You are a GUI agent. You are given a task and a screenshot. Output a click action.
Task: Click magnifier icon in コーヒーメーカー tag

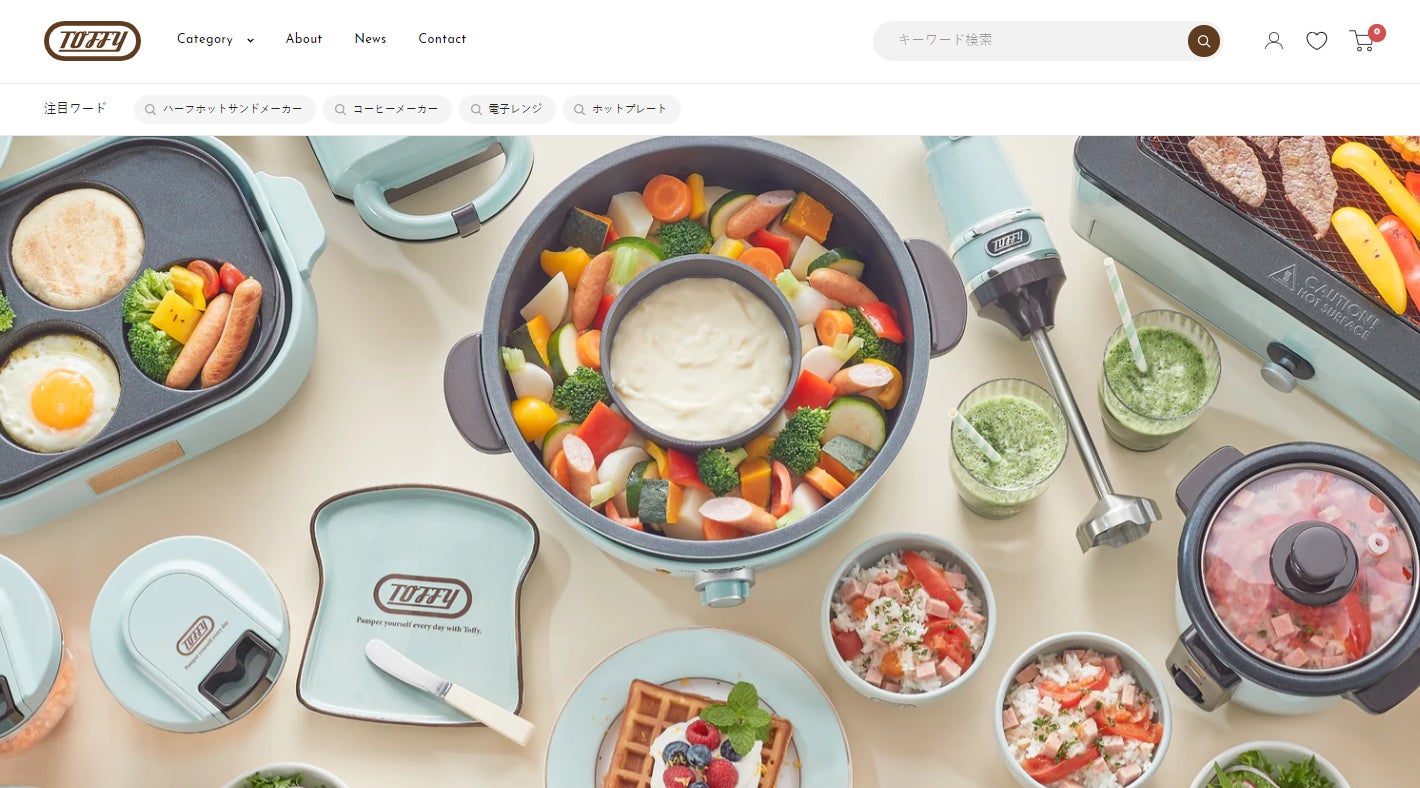340,110
